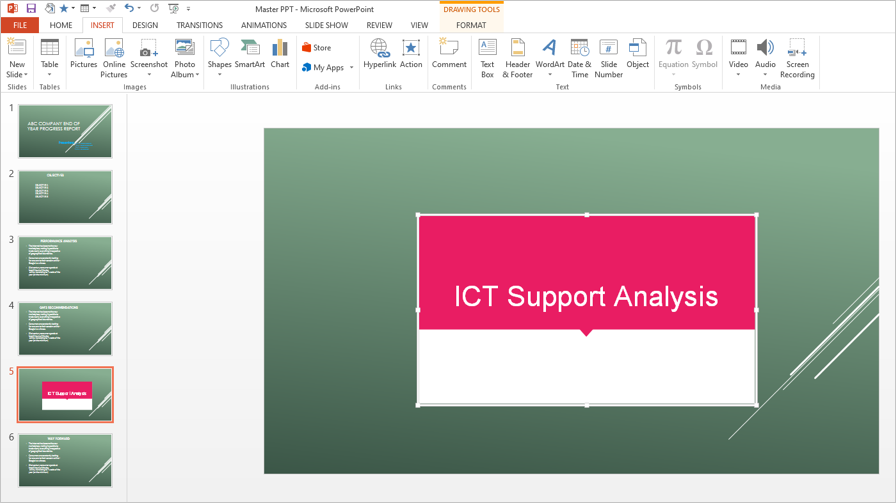Open the SmartArt graphic dialog
The height and width of the screenshot is (503, 896).
(250, 56)
